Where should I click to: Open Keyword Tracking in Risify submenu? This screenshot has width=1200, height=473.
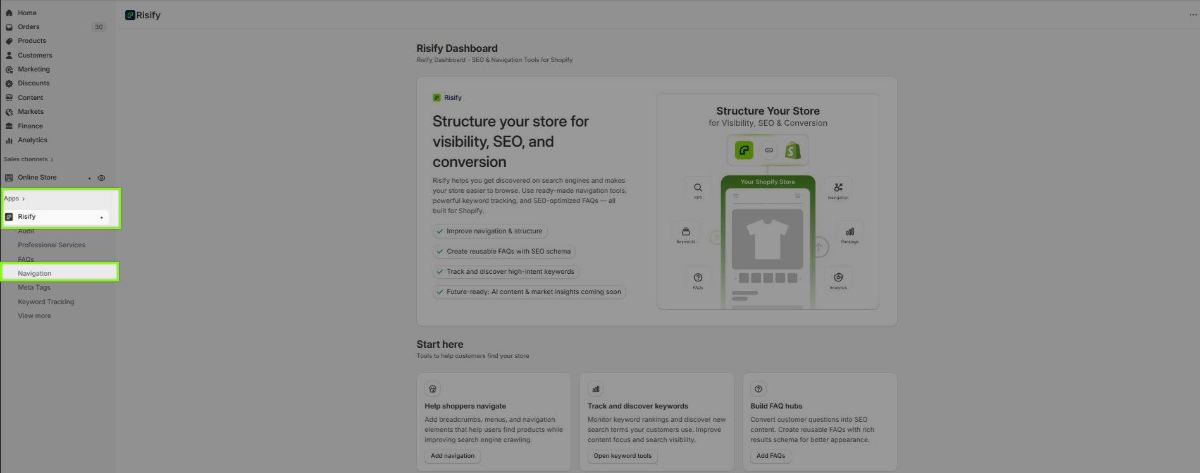point(46,302)
